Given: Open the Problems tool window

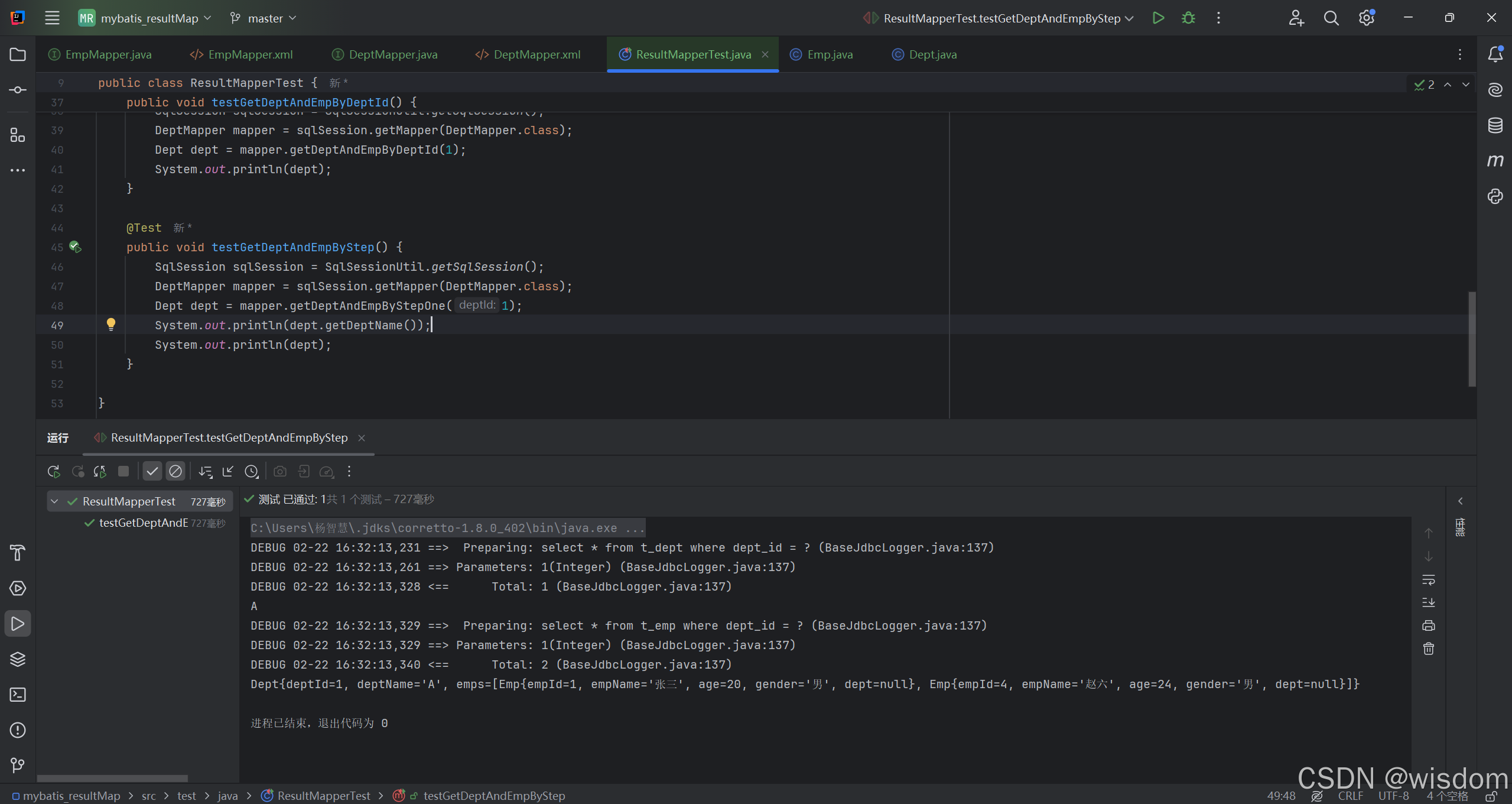Looking at the screenshot, I should point(18,730).
